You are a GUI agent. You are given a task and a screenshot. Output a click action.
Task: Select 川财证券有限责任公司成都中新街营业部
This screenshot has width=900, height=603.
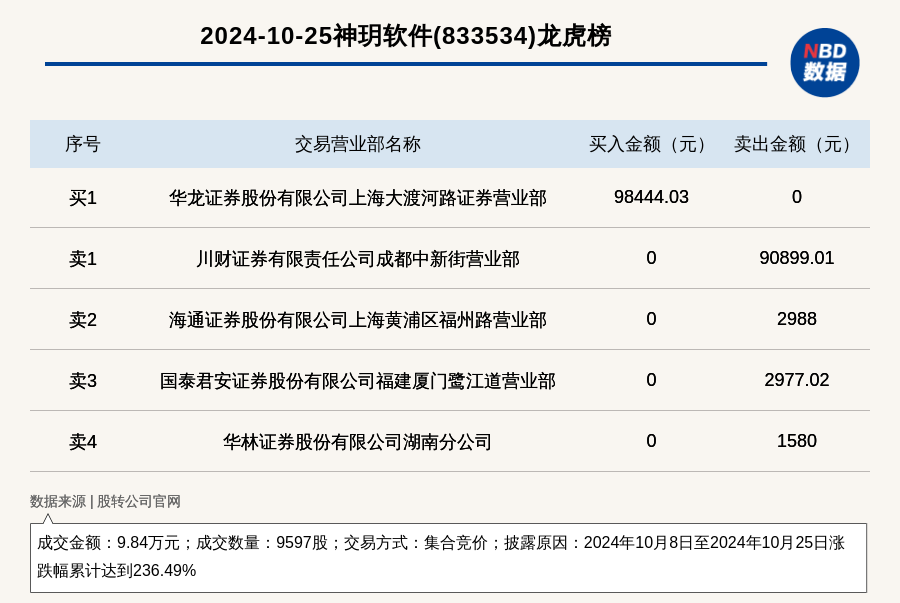coord(358,259)
